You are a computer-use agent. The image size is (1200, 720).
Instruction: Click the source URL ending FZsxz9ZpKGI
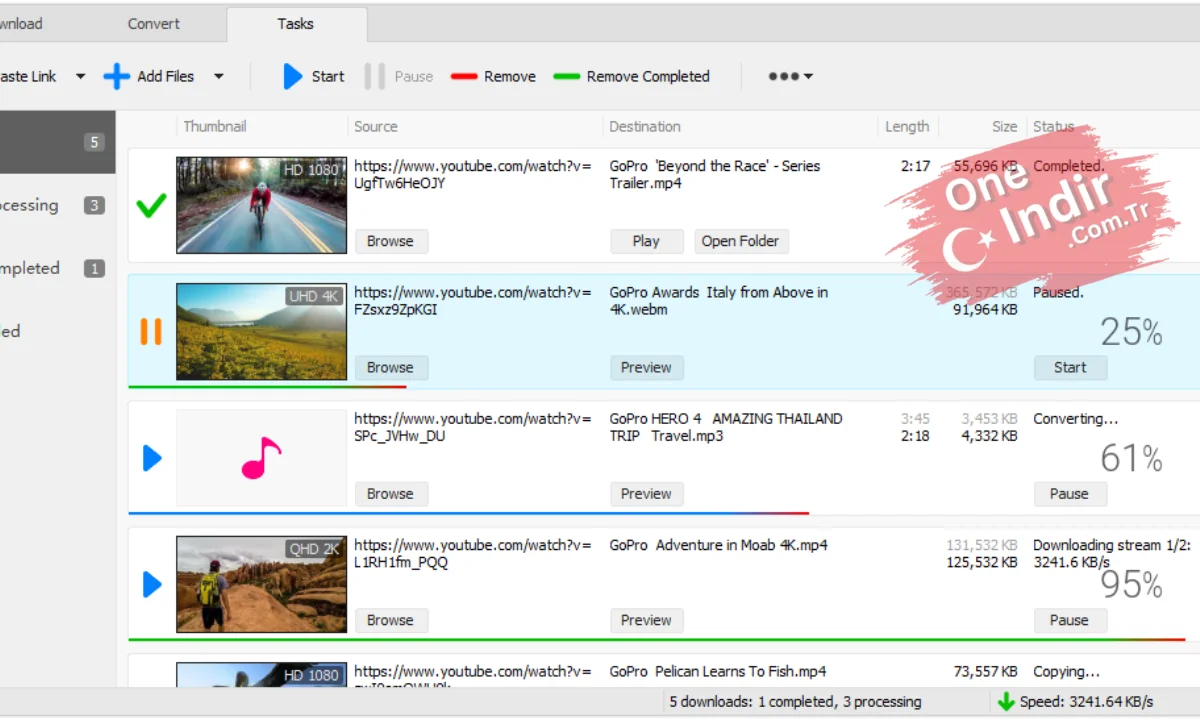473,301
